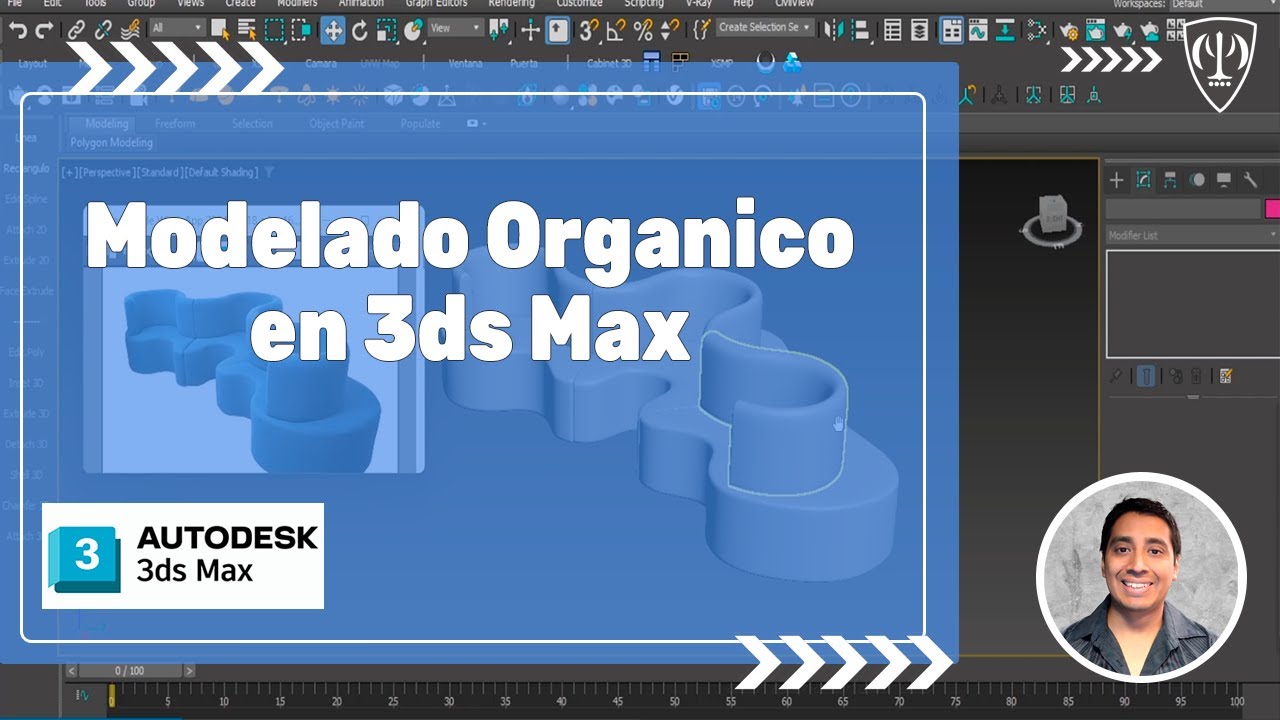Open the Create command panel tab
The width and height of the screenshot is (1280, 720).
[1117, 180]
